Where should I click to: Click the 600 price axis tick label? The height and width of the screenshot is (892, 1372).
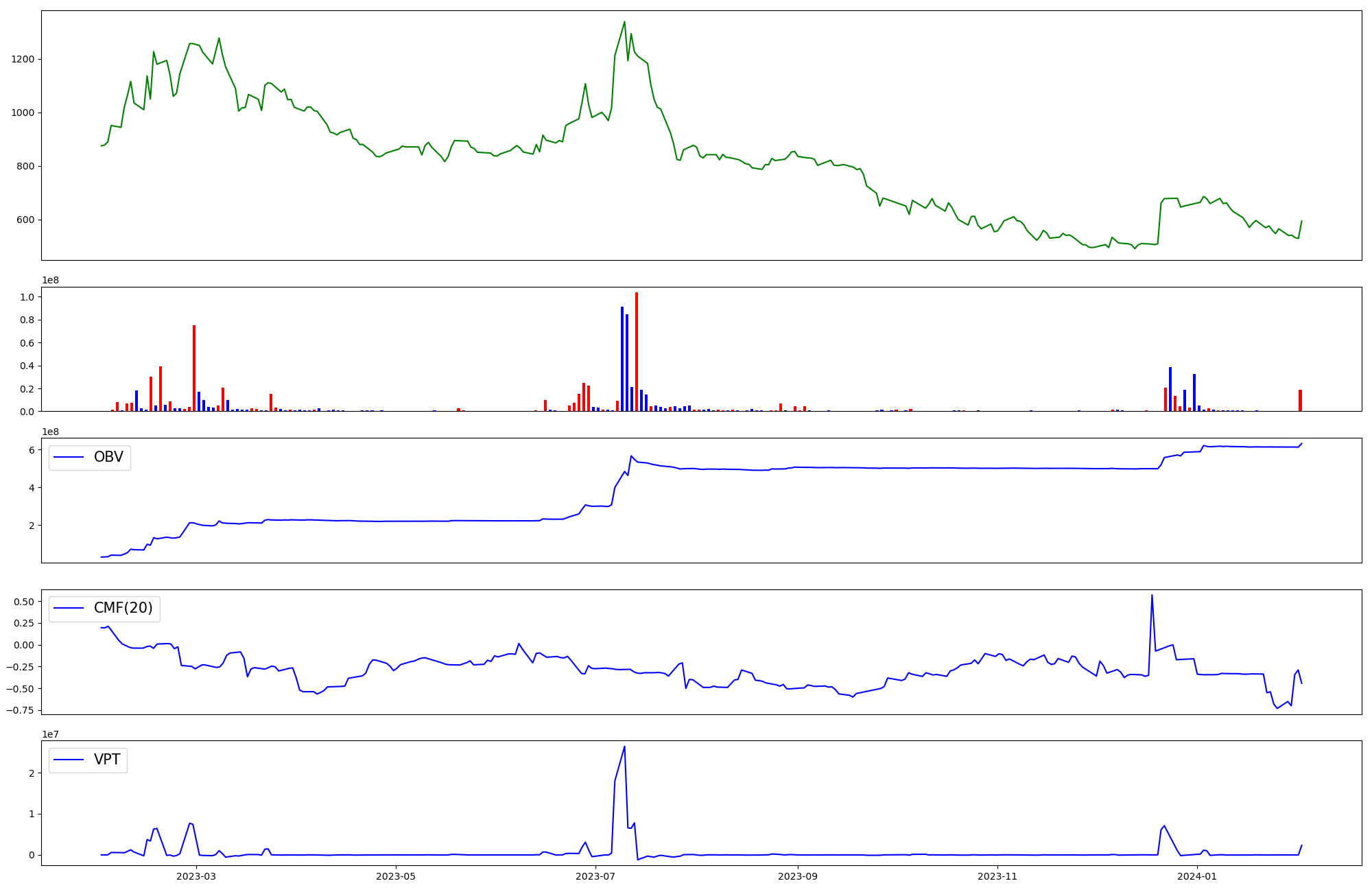click(25, 220)
